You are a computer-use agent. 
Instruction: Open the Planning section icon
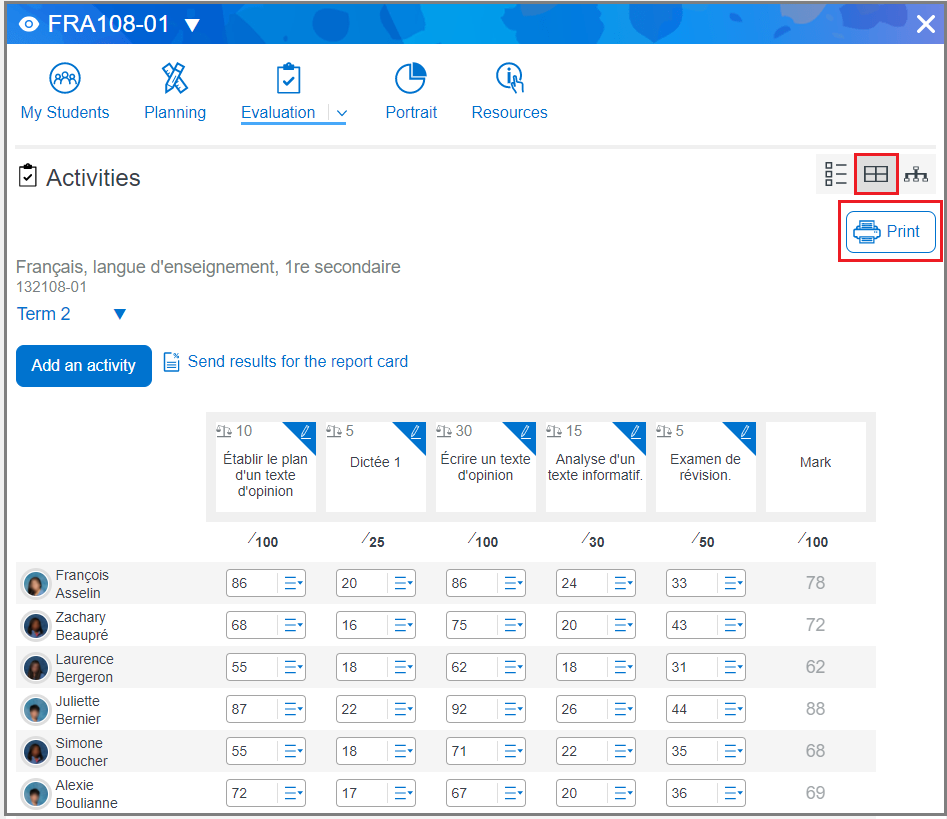[175, 78]
